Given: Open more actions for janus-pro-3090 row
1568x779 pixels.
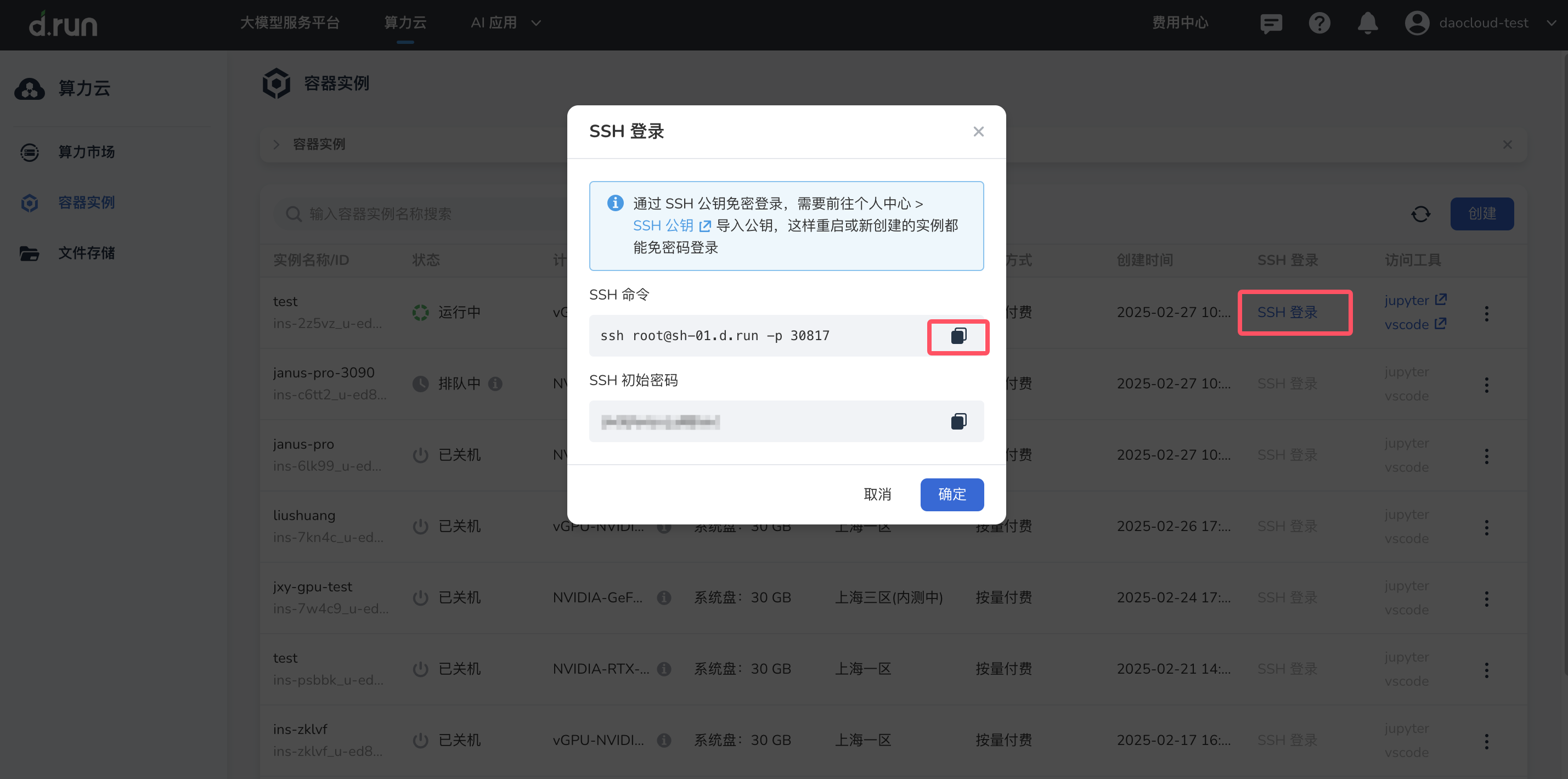Looking at the screenshot, I should (1486, 385).
